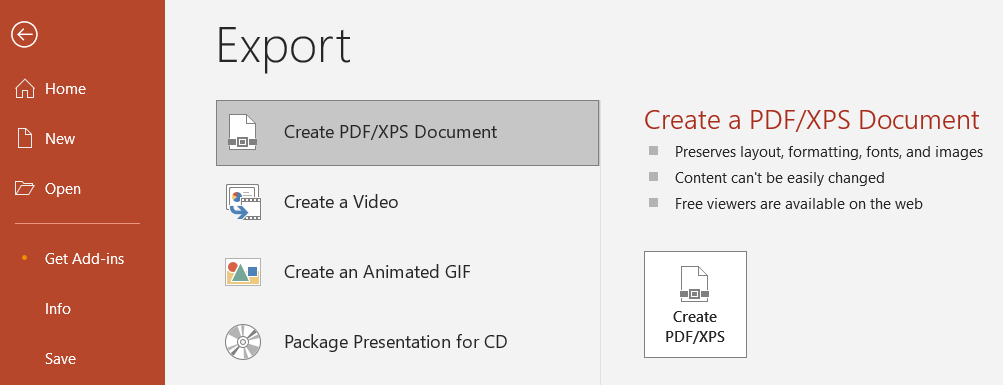The height and width of the screenshot is (385, 1003).
Task: Click the Export page heading
Action: tap(284, 47)
